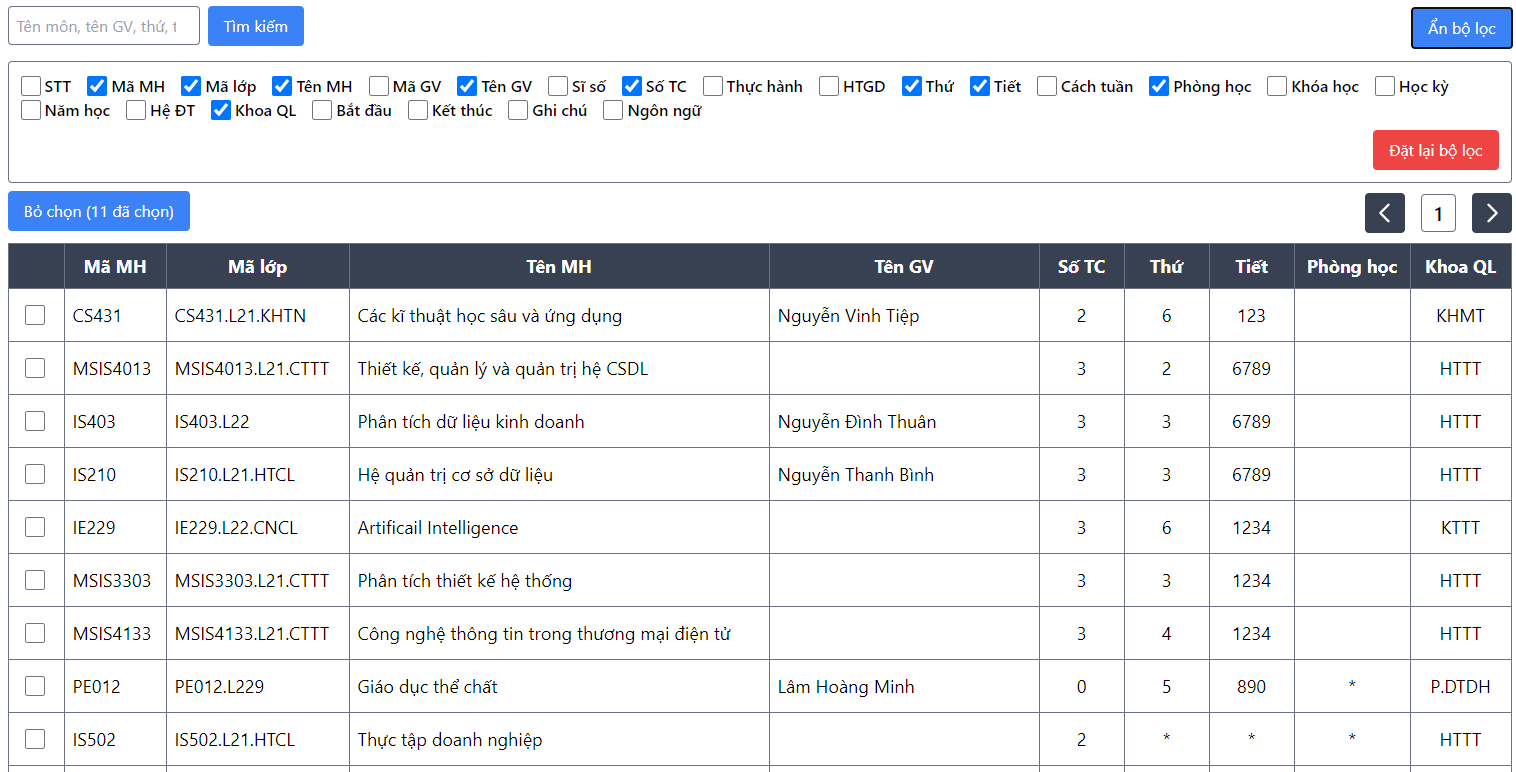Click course Thực tập doanh nghiệp
Image resolution: width=1516 pixels, height=772 pixels.
[x=450, y=740]
